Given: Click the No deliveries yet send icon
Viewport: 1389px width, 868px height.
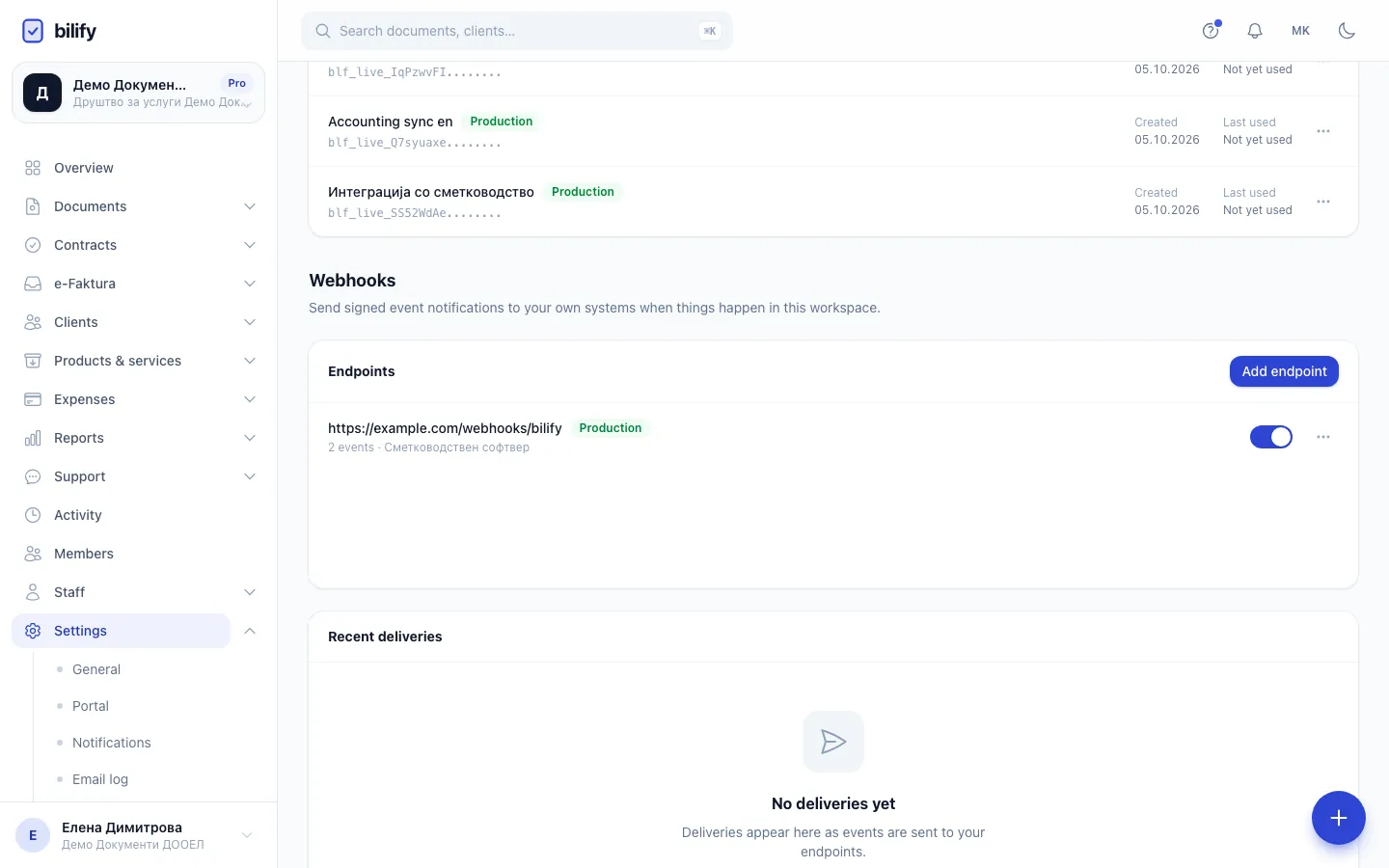Looking at the screenshot, I should pos(833,742).
